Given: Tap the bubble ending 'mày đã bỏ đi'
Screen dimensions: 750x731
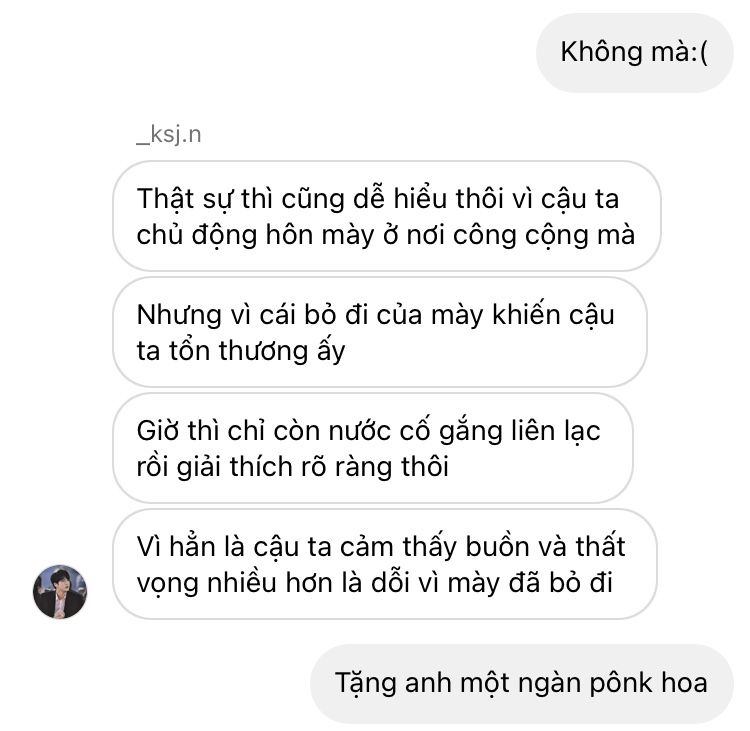Looking at the screenshot, I should (385, 565).
